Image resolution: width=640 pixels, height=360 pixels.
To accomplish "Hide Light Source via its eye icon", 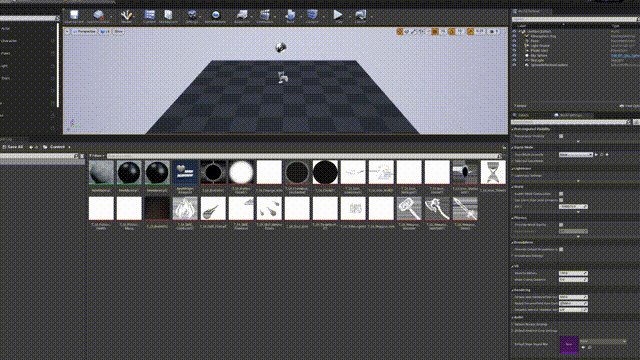I will click(x=514, y=46).
